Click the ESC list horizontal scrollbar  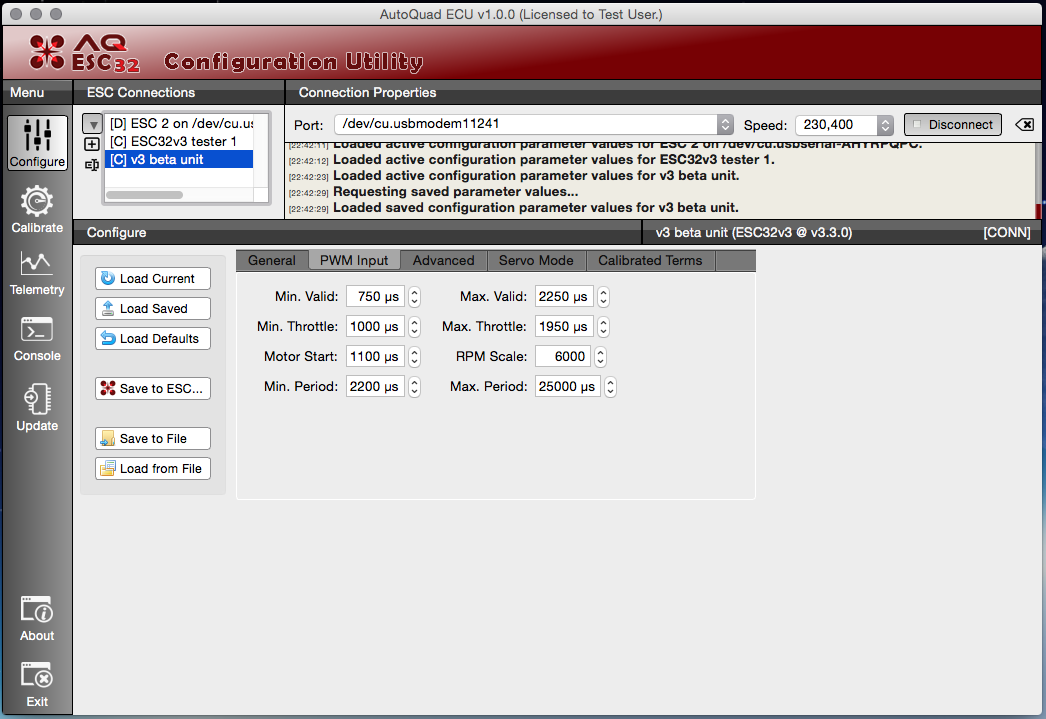[x=145, y=195]
